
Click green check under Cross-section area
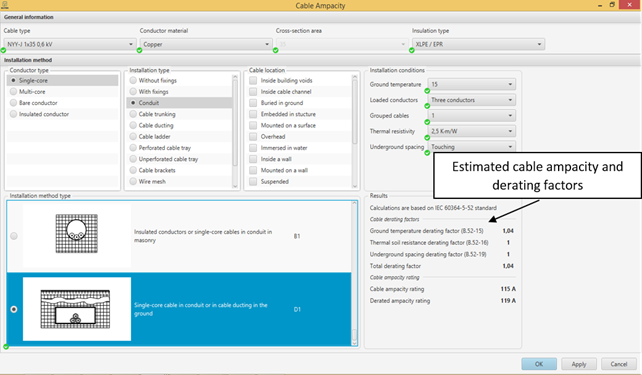pyautogui.click(x=276, y=50)
